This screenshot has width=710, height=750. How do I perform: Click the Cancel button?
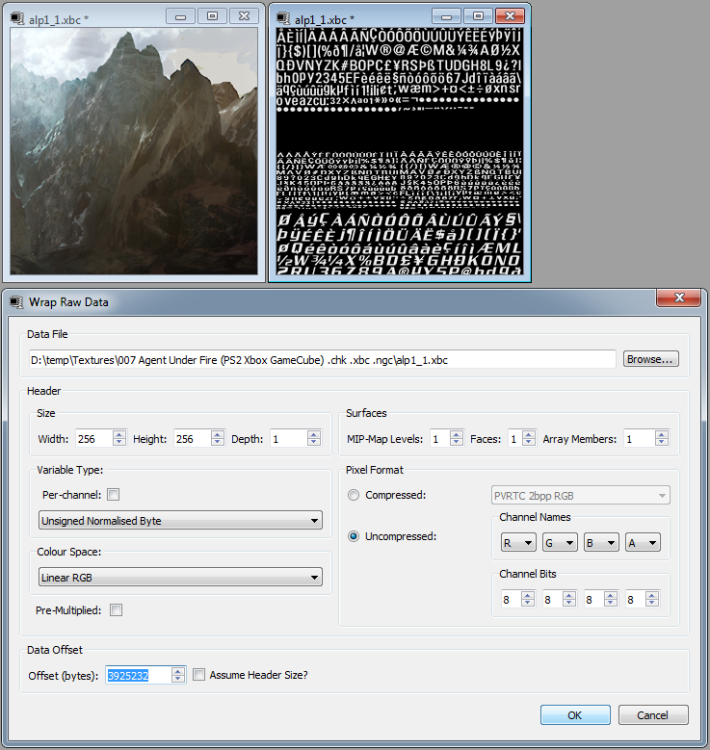[653, 715]
